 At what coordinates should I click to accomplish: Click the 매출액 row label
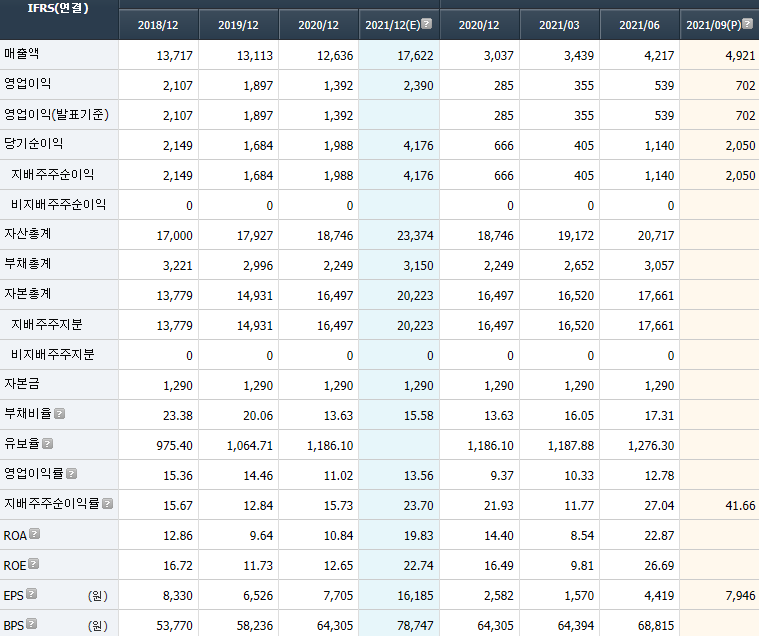21,53
